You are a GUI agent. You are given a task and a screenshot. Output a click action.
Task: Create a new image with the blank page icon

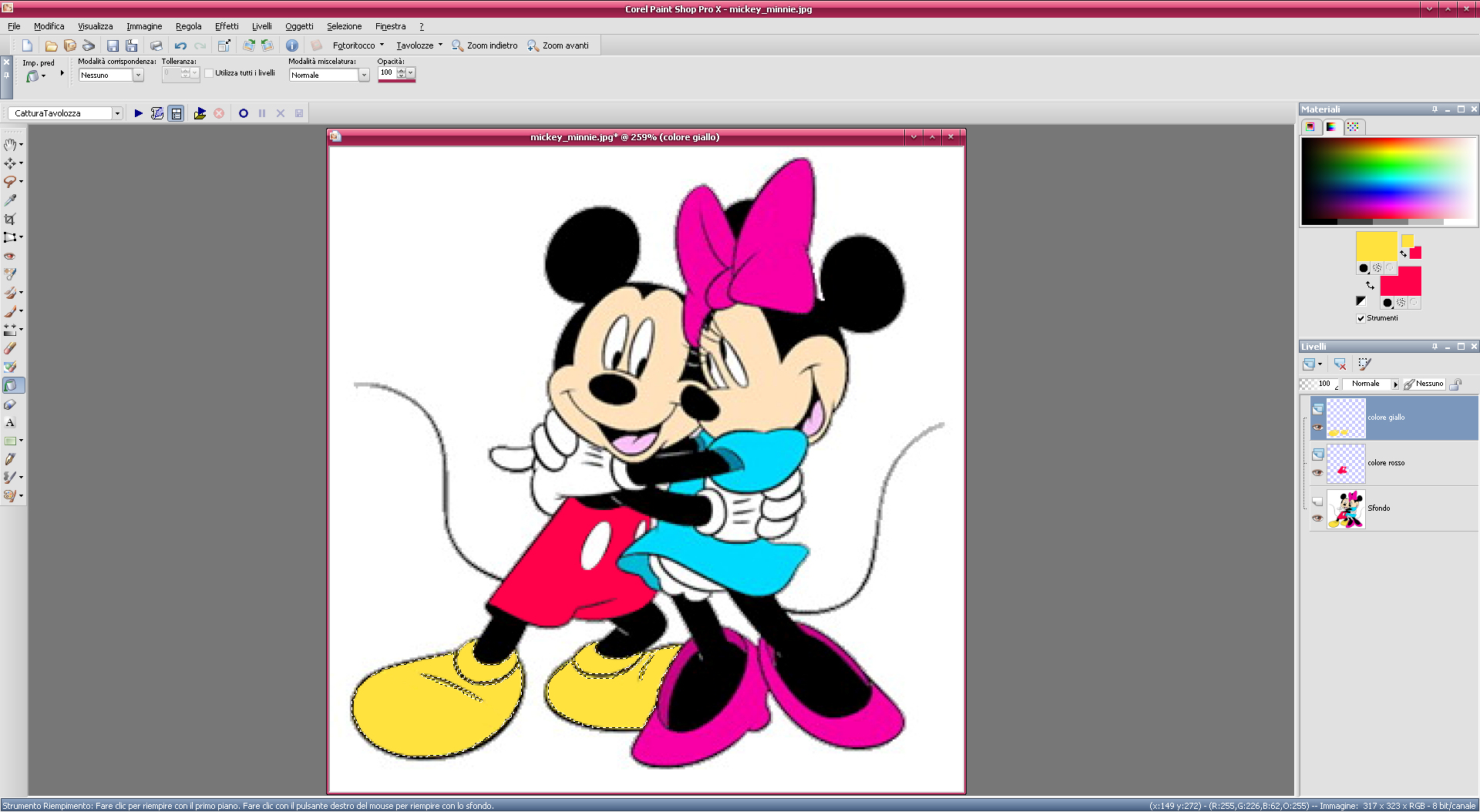point(27,45)
